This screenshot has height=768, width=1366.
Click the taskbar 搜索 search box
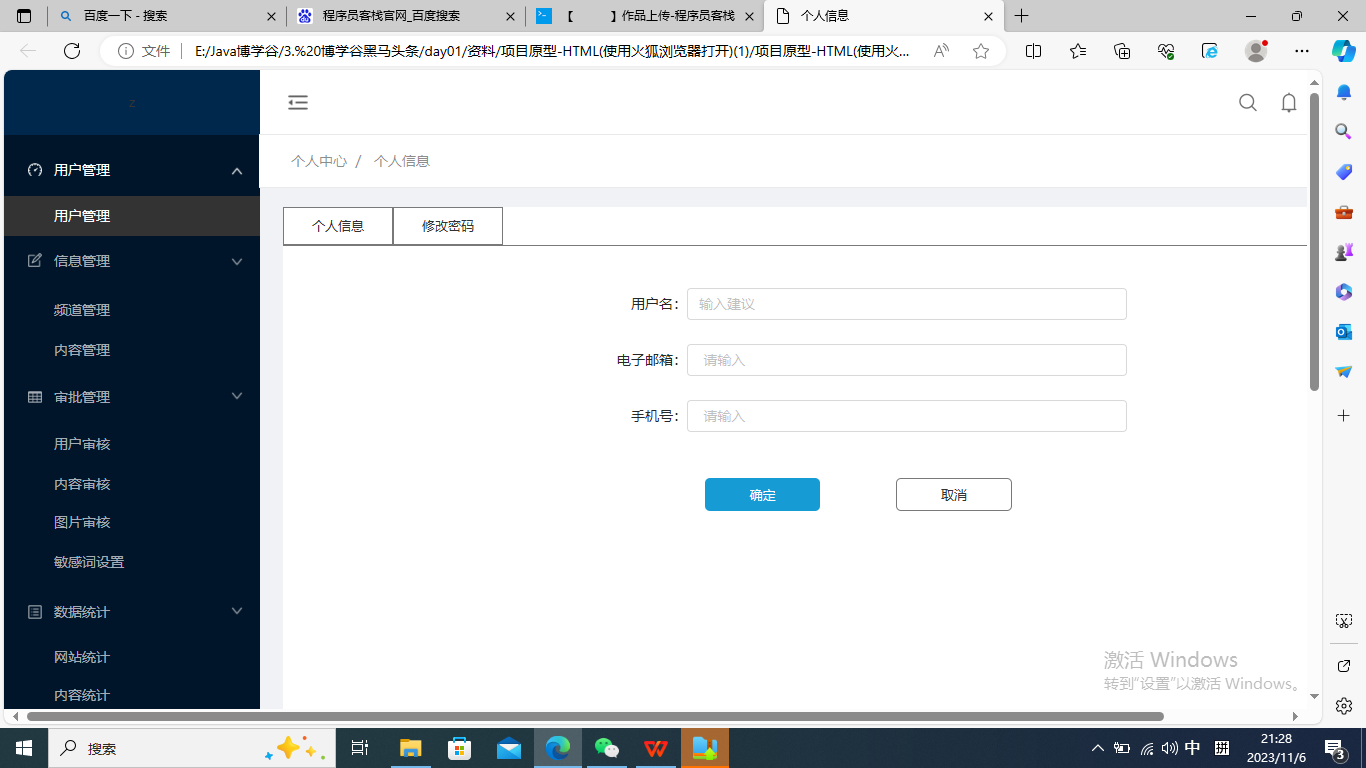pos(190,748)
